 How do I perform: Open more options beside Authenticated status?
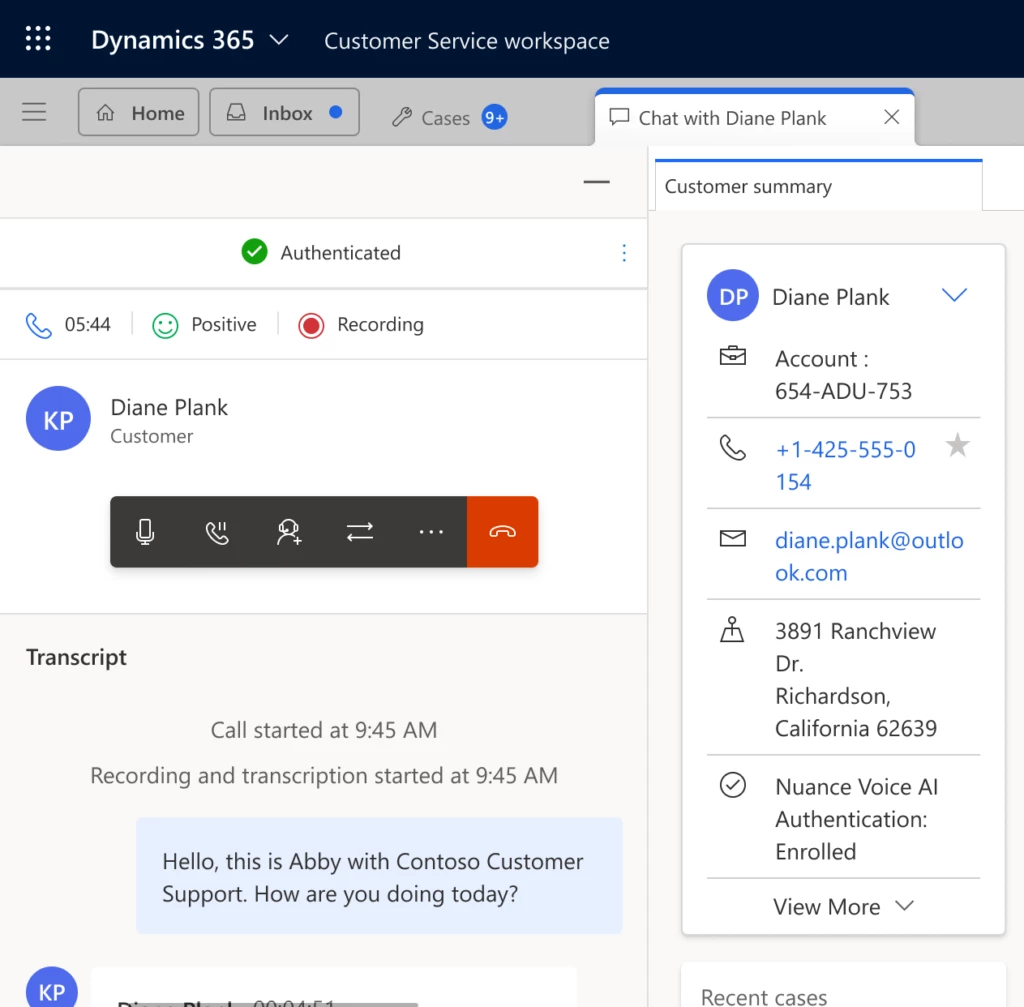pos(624,253)
